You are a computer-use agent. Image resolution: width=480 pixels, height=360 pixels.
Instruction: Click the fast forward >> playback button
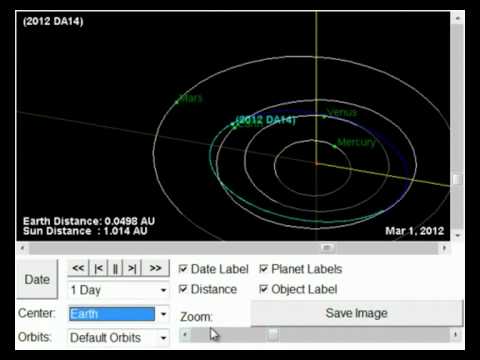pos(155,268)
